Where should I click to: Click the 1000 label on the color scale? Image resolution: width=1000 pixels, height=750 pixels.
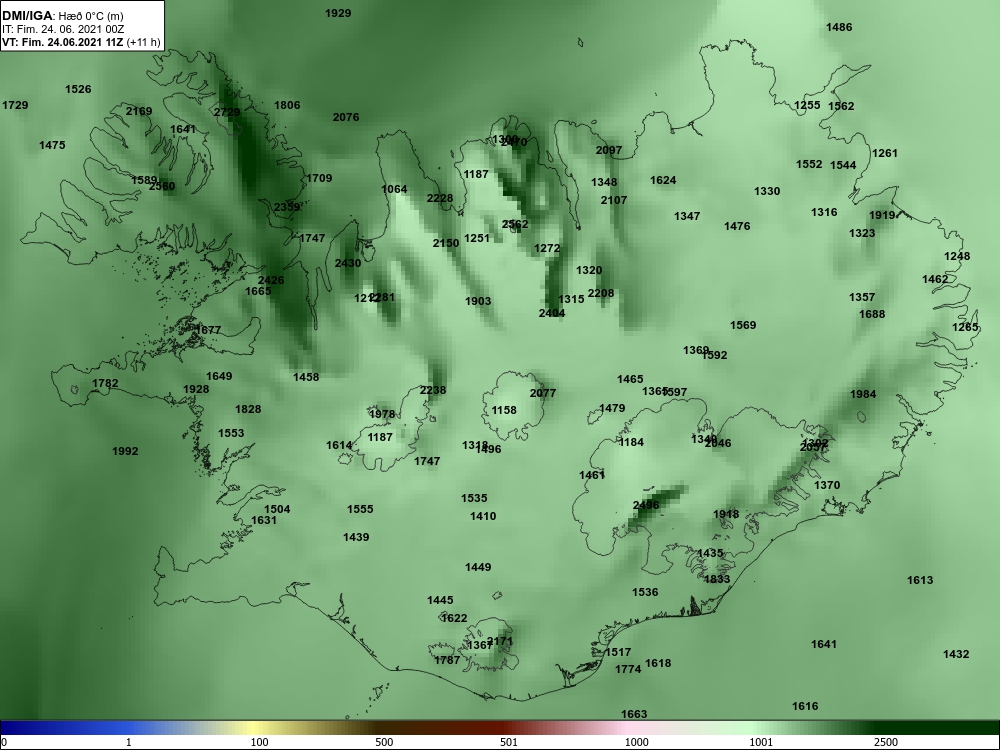click(636, 742)
